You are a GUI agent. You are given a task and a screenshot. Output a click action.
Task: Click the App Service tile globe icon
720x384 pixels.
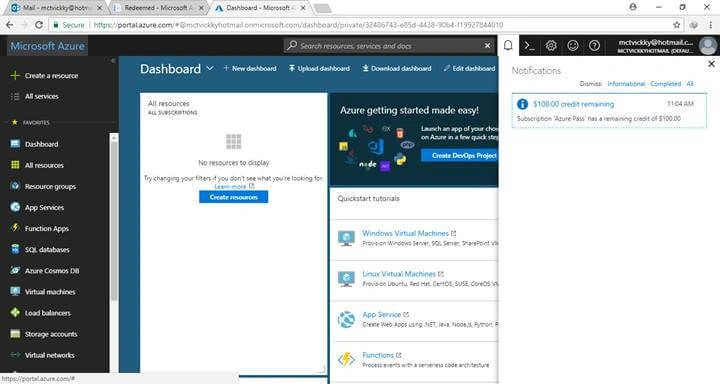click(346, 319)
